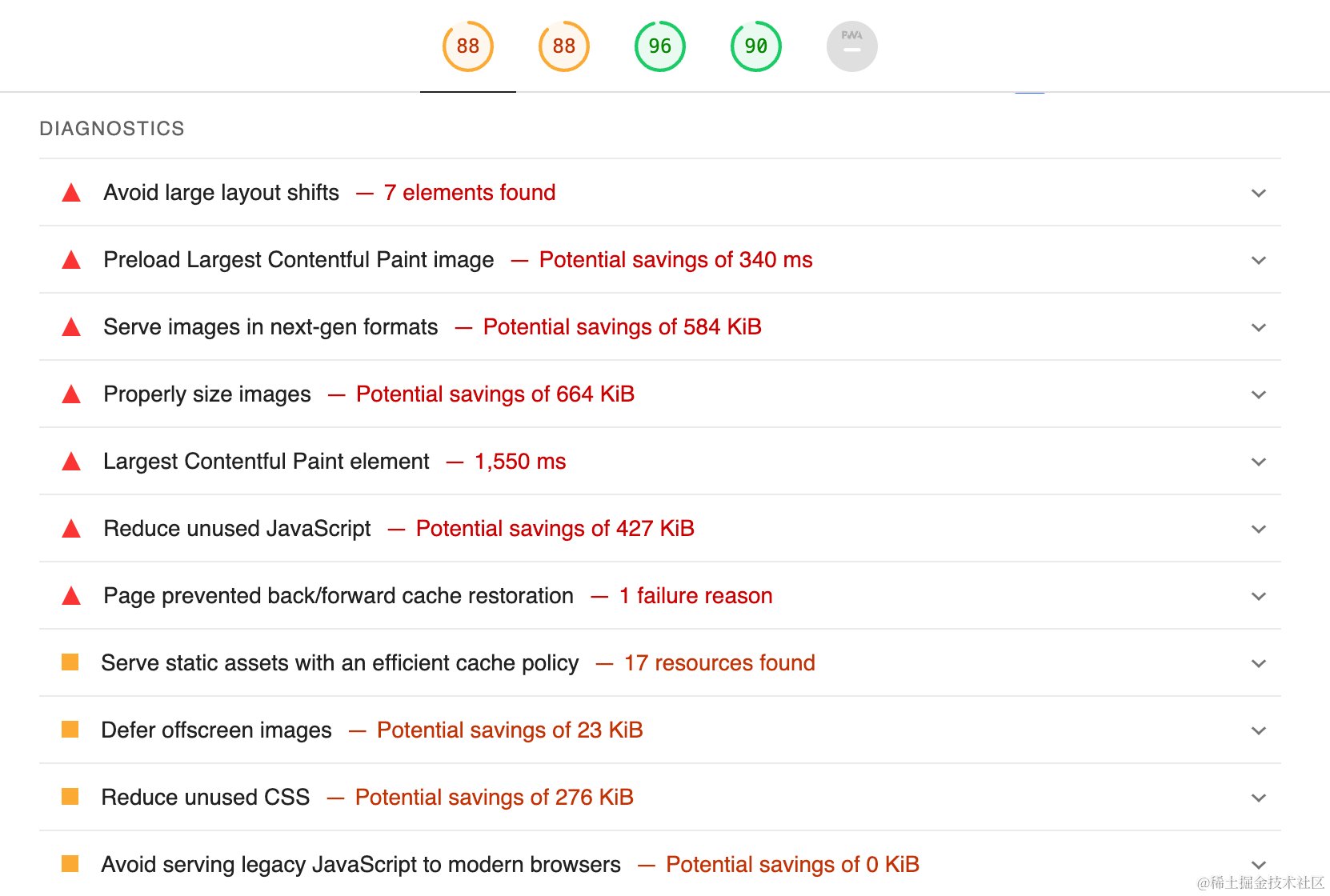
Task: Click orange square beside Defer offscreen images
Action: 70,730
